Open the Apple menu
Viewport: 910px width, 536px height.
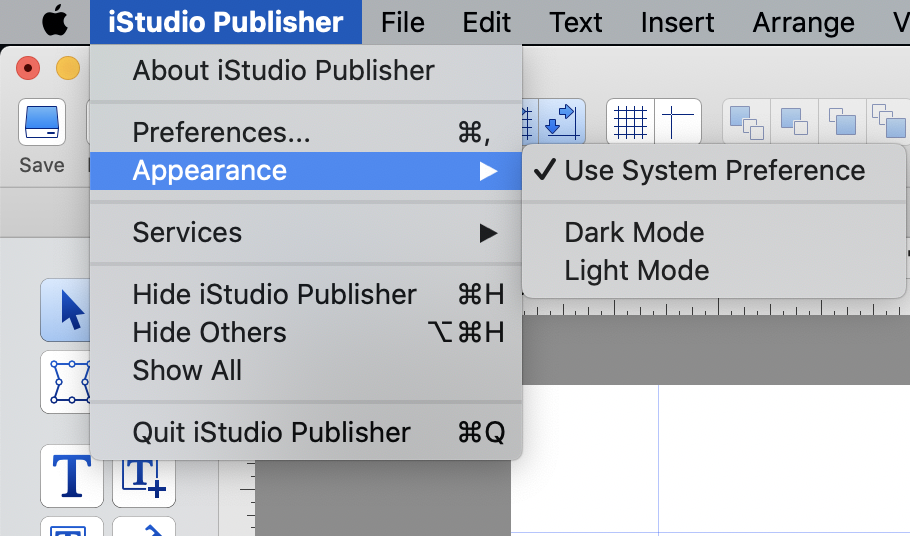click(55, 21)
